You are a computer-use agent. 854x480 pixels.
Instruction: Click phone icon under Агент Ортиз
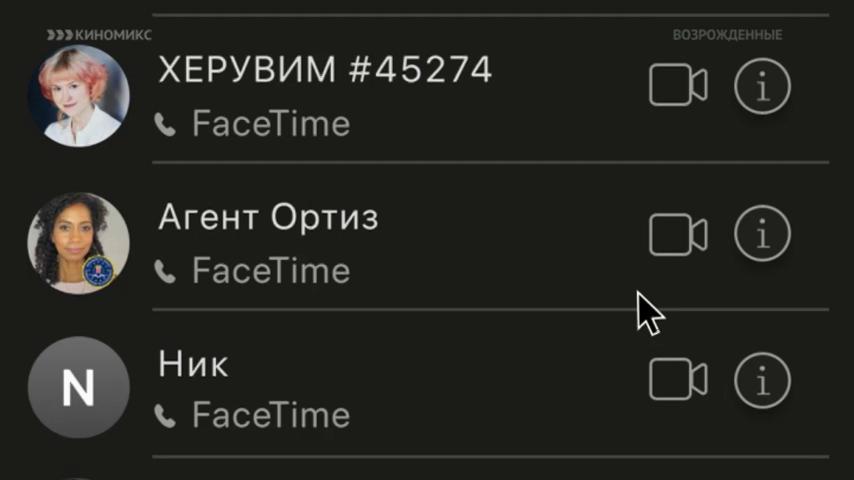(x=165, y=271)
